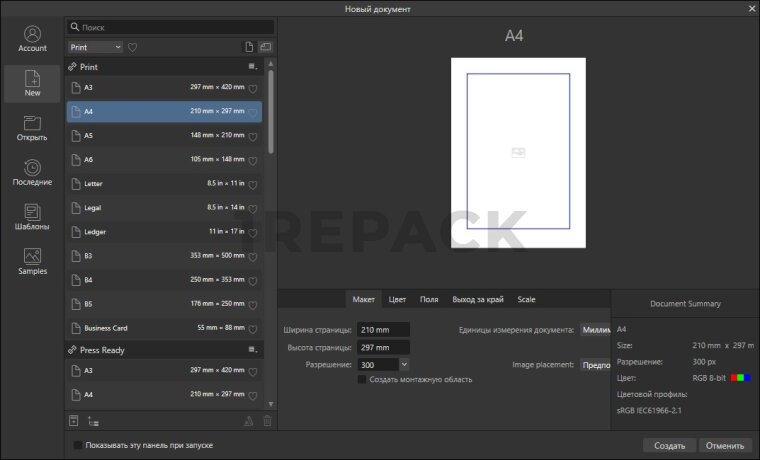
Task: Switch to portrait page orientation icon
Action: (x=249, y=47)
